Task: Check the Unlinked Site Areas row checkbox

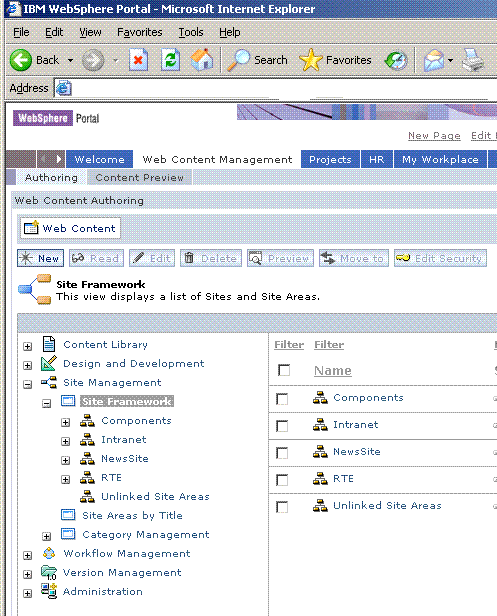Action: point(282,507)
